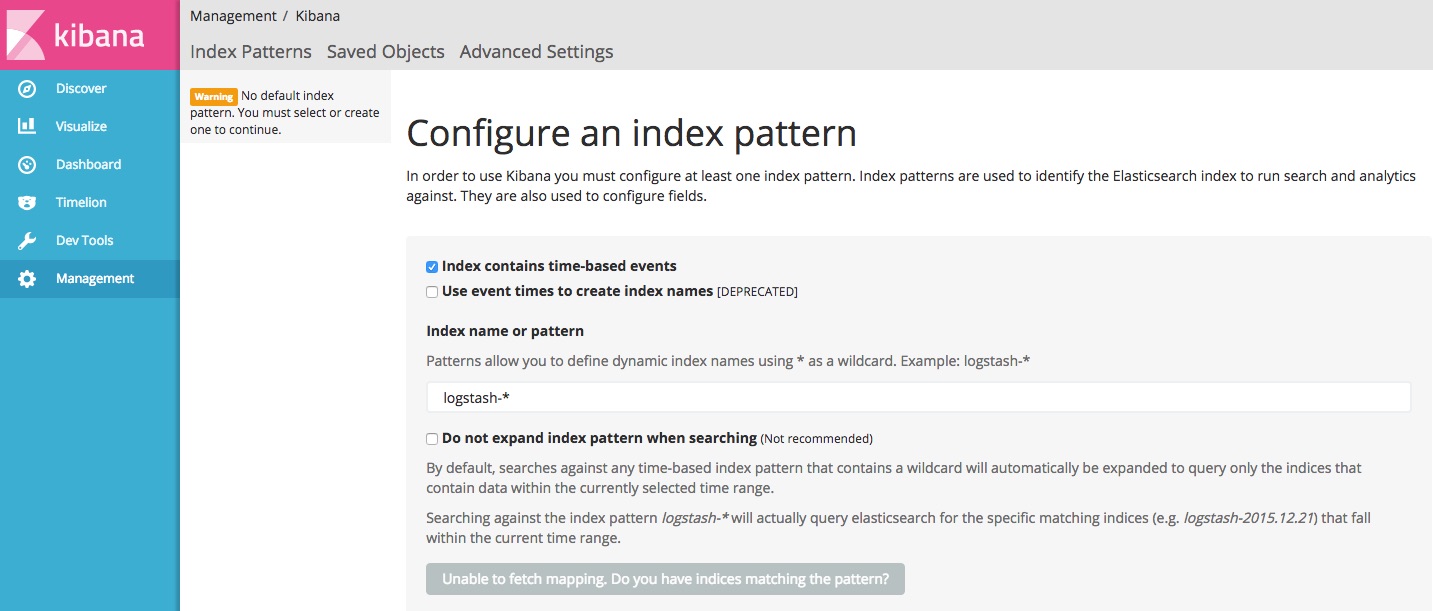Open Management via the gear icon
Screen dimensions: 1433x611
[27, 279]
